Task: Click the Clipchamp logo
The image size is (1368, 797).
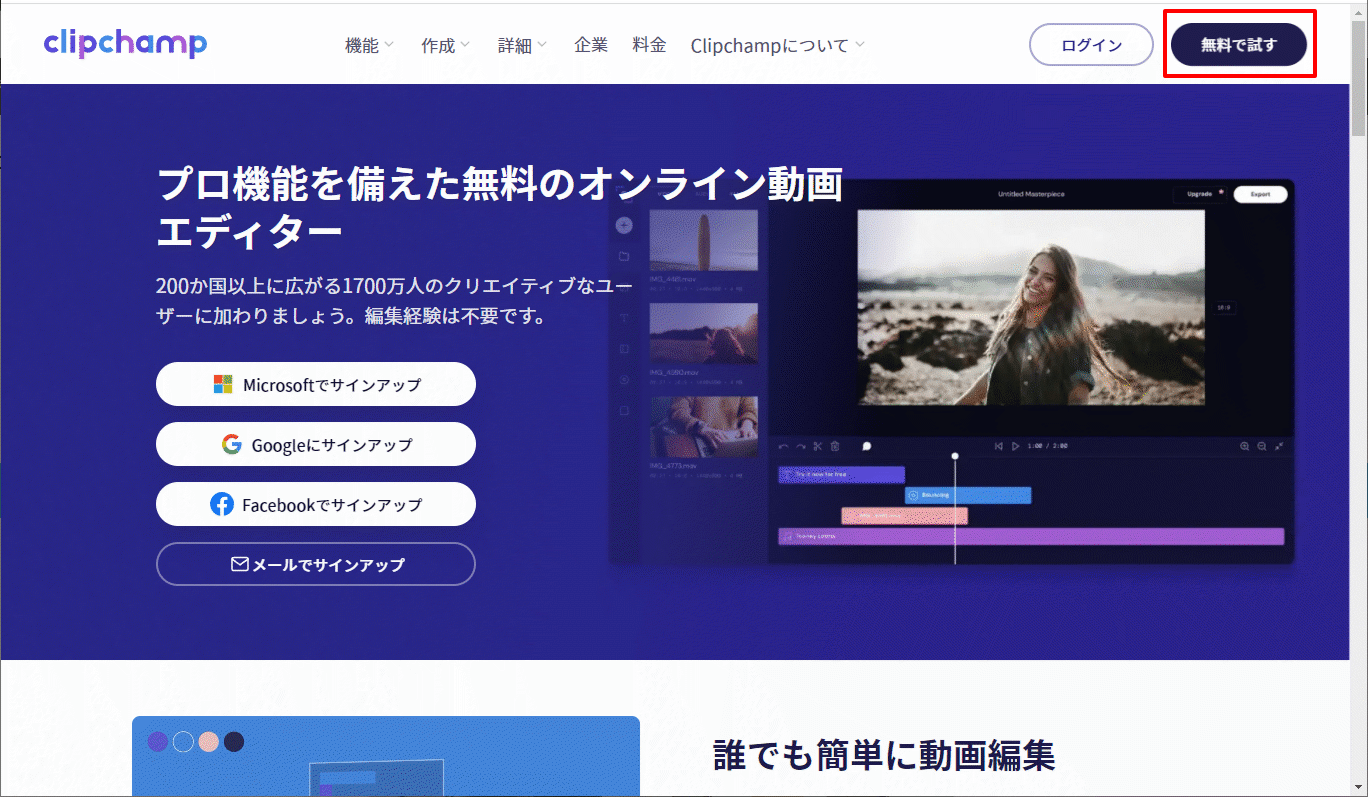Action: (x=125, y=44)
